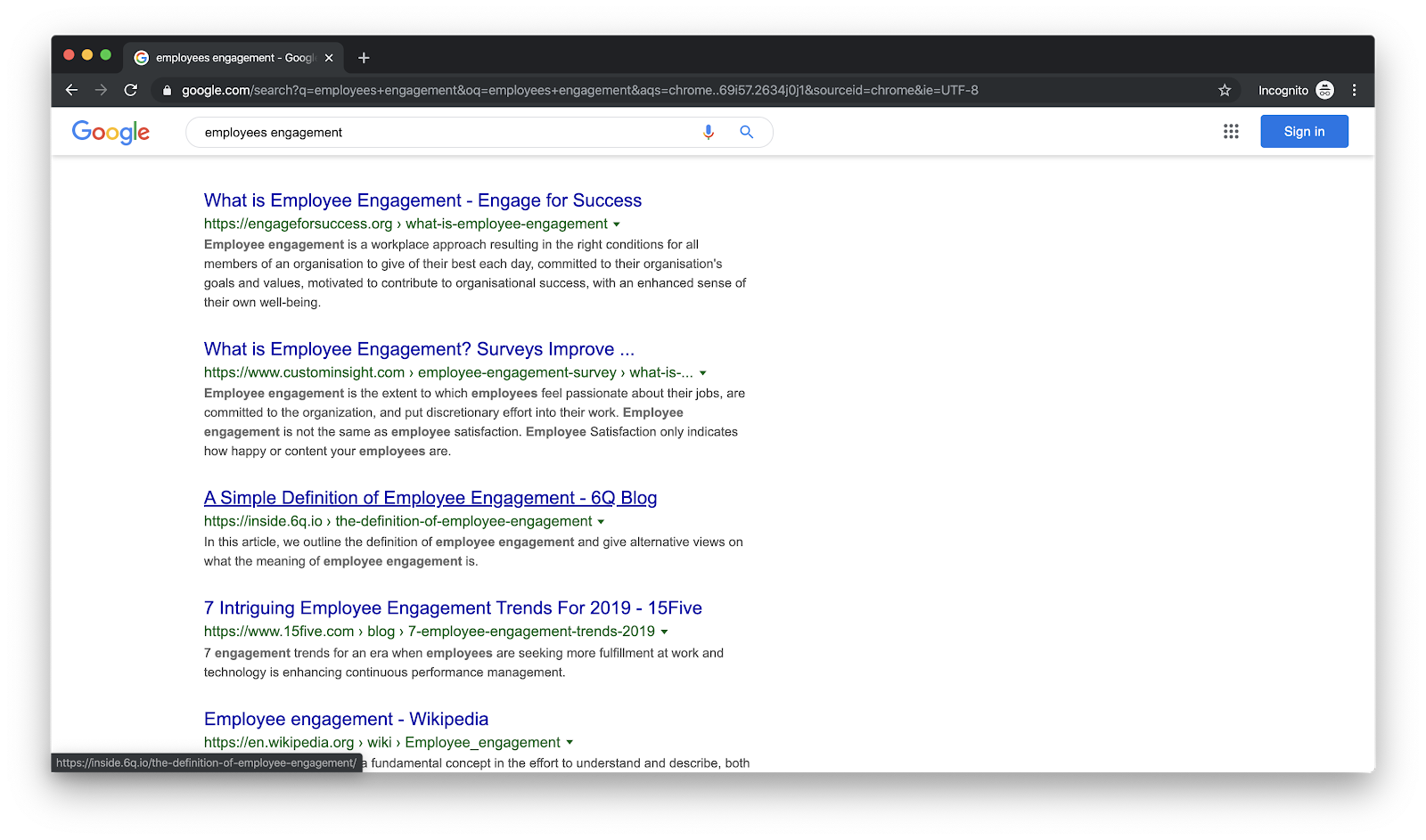Open the Google apps grid

pos(1231,132)
